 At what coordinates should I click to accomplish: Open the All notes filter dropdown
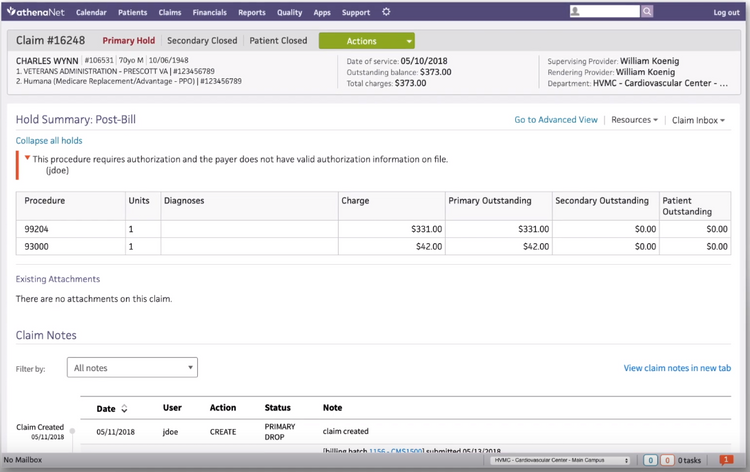[132, 368]
